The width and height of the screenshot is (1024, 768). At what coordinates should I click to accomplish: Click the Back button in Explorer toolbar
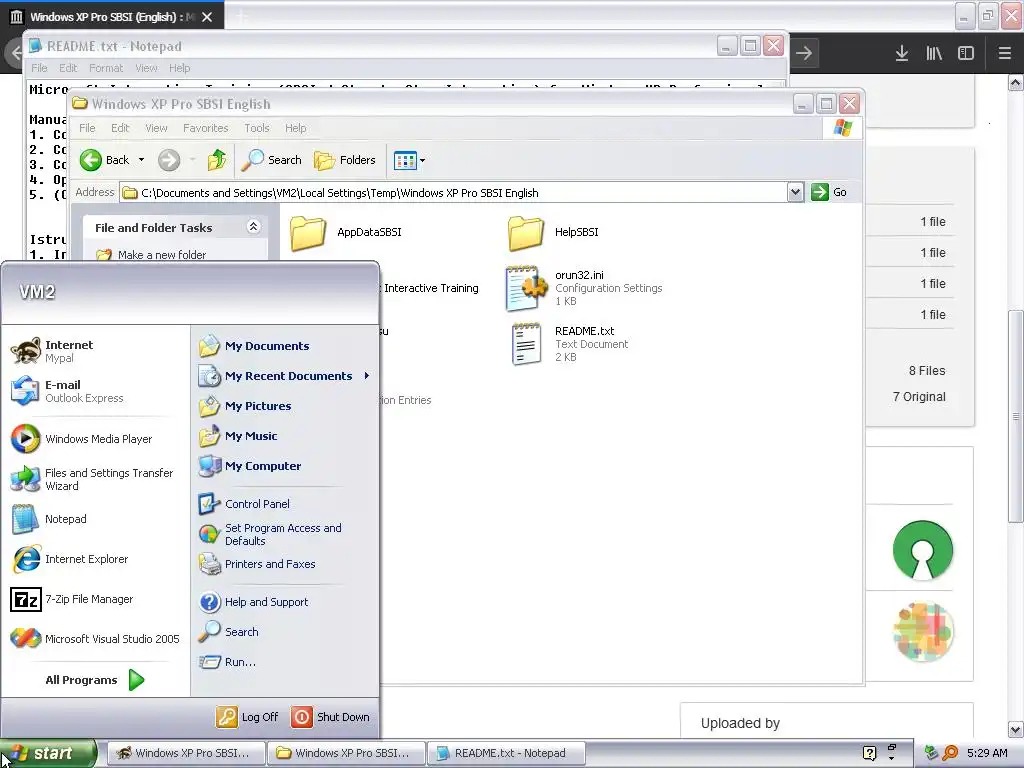point(105,160)
